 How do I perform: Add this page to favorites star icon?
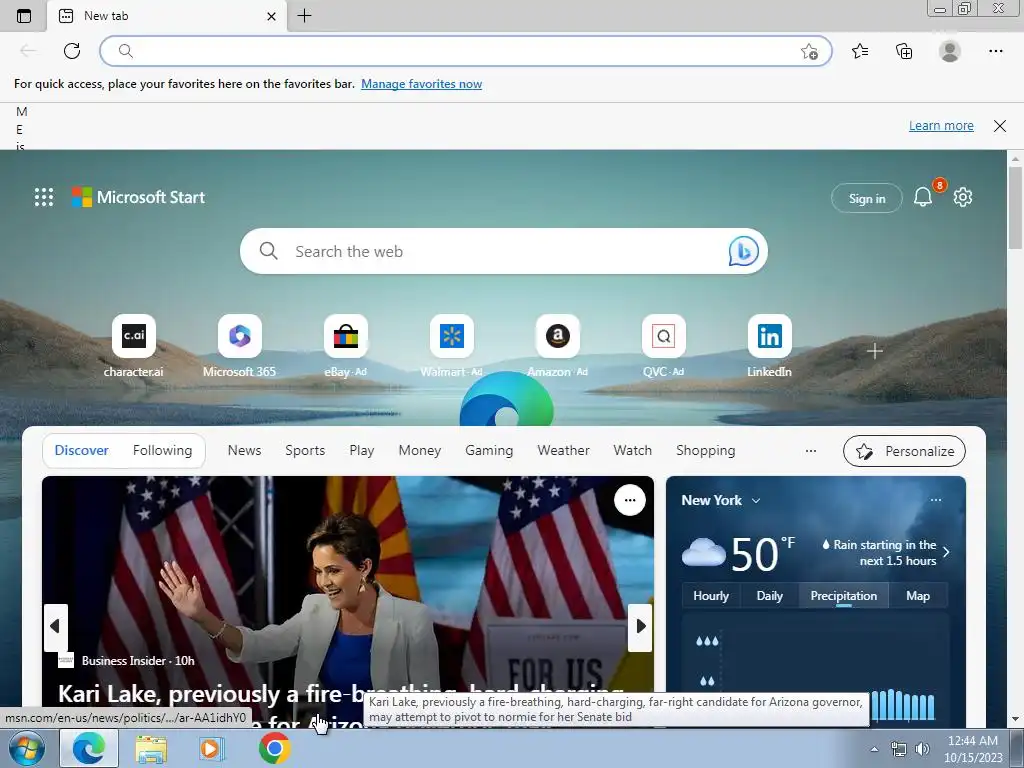click(809, 52)
